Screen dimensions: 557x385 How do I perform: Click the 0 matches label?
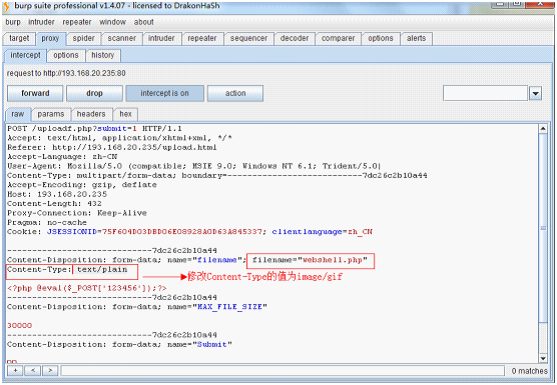pos(529,371)
